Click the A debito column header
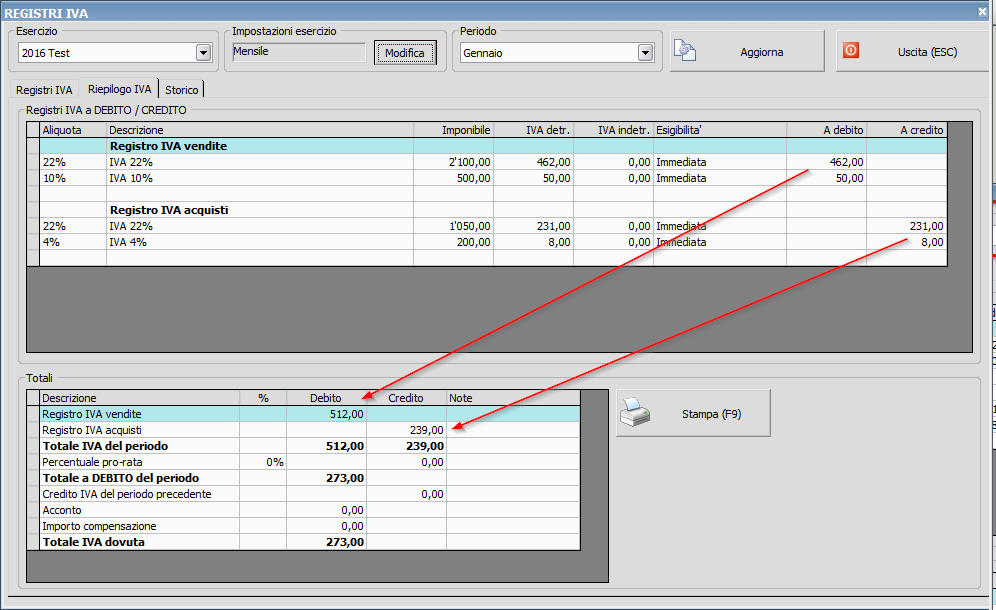Image resolution: width=996 pixels, height=610 pixels. point(826,130)
